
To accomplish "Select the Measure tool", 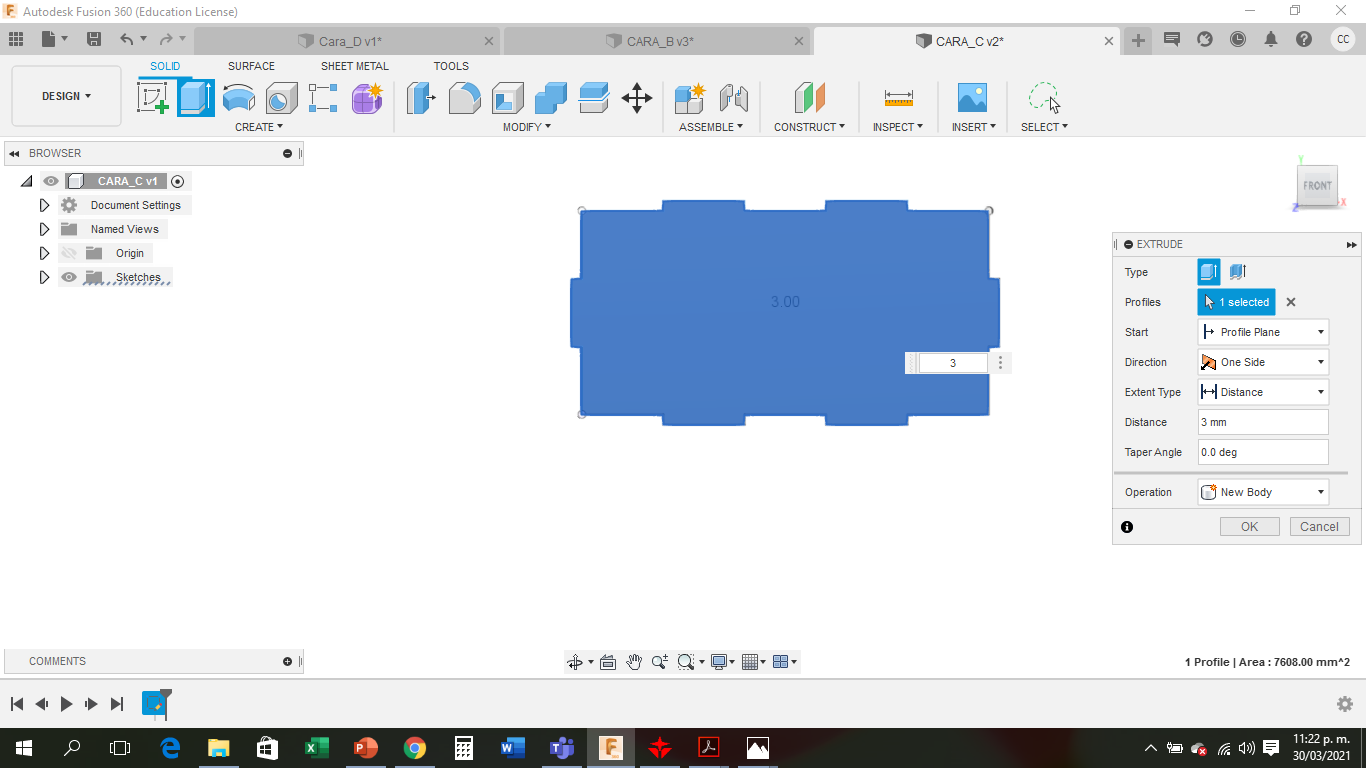I will click(899, 98).
